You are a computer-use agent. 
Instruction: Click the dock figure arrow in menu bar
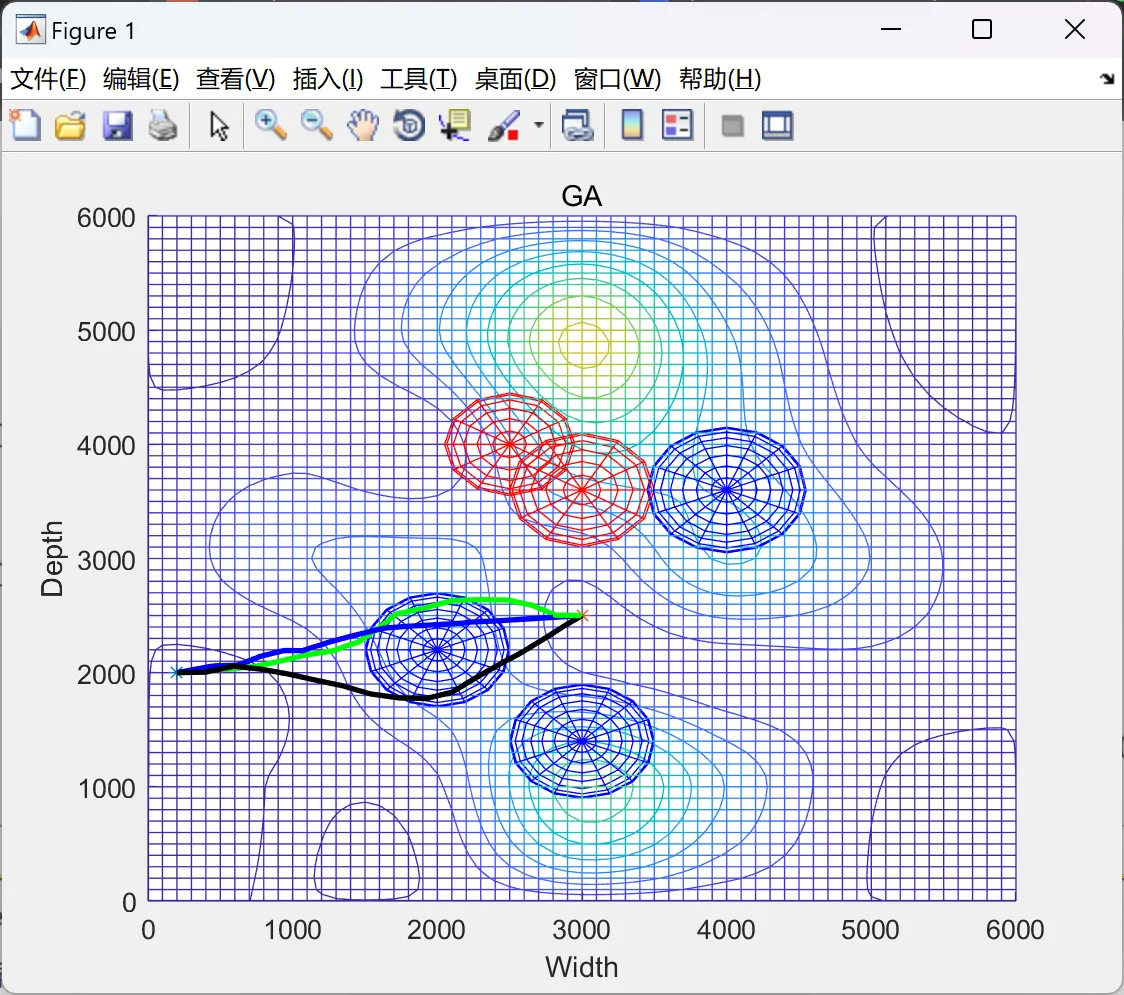[1108, 79]
